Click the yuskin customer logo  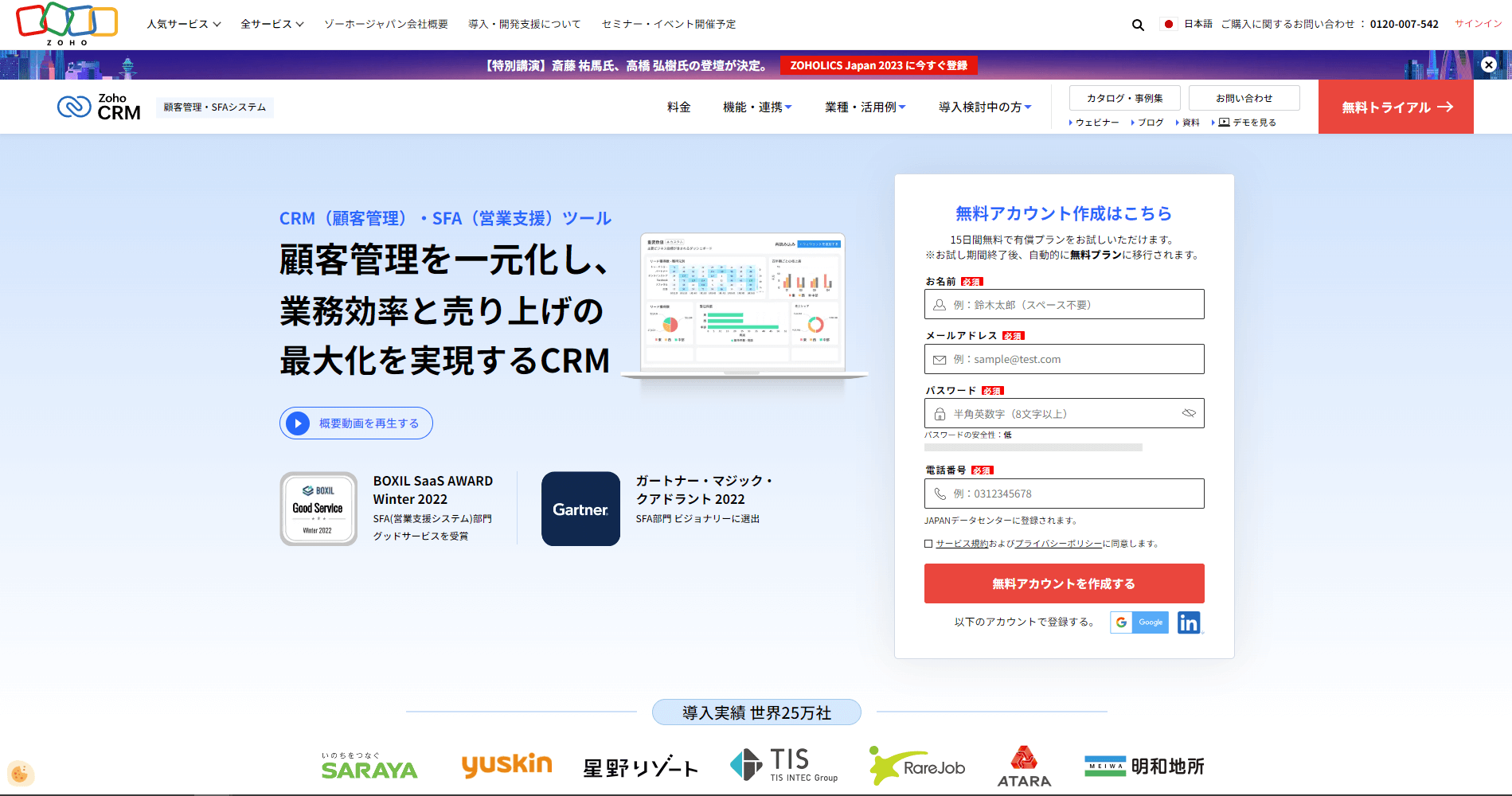tap(506, 765)
